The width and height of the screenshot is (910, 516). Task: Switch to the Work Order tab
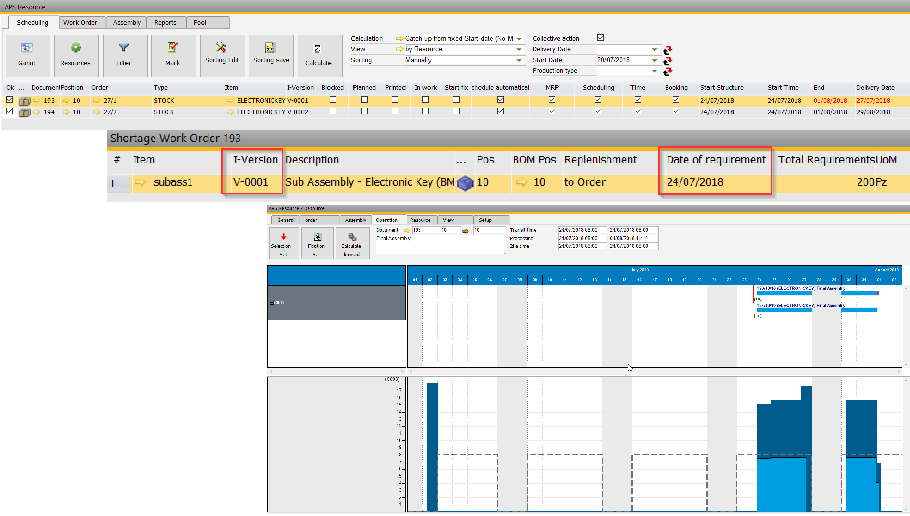click(x=80, y=23)
